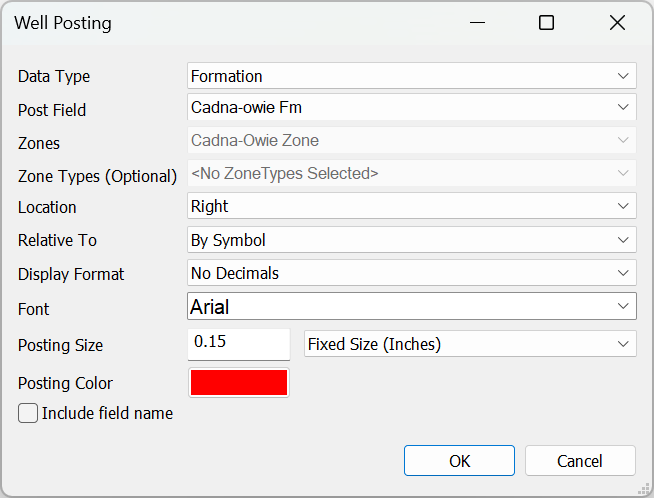
Task: Confirm the dialog with OK
Action: tap(459, 461)
